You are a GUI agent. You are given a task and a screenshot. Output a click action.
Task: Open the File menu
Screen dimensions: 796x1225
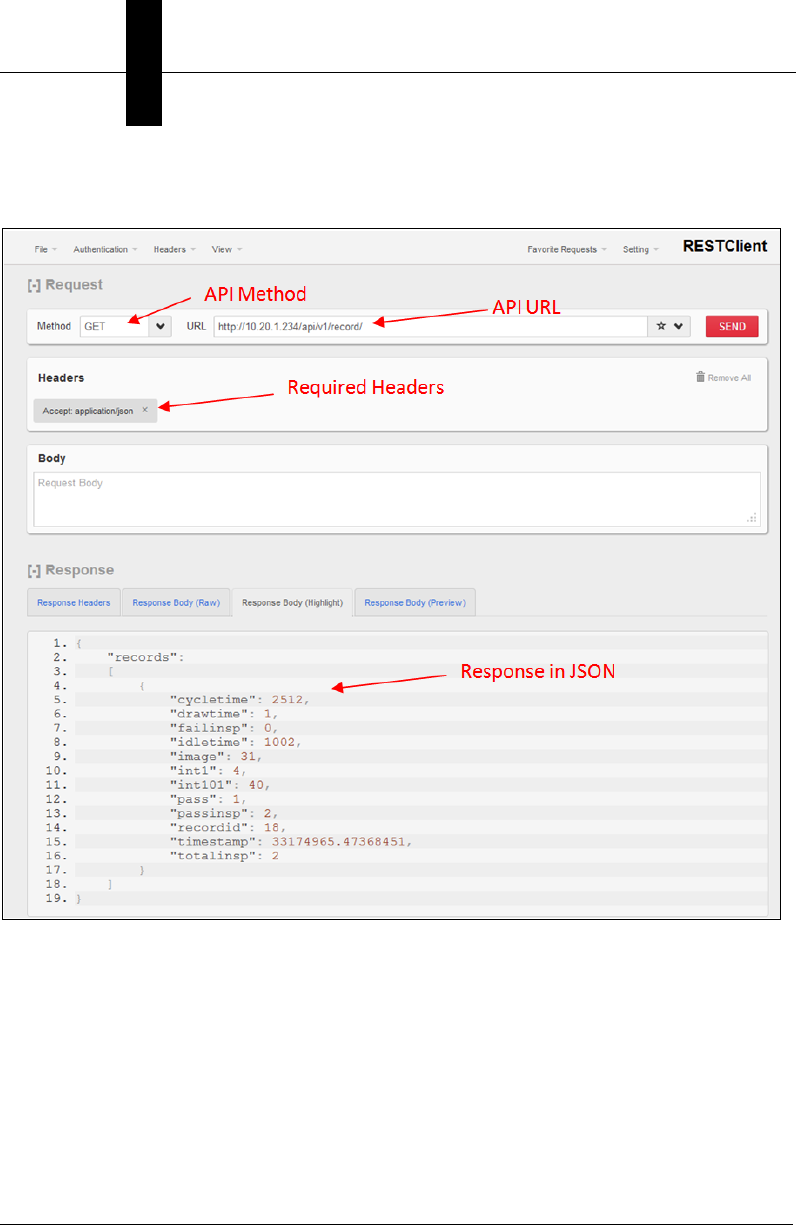[45, 249]
